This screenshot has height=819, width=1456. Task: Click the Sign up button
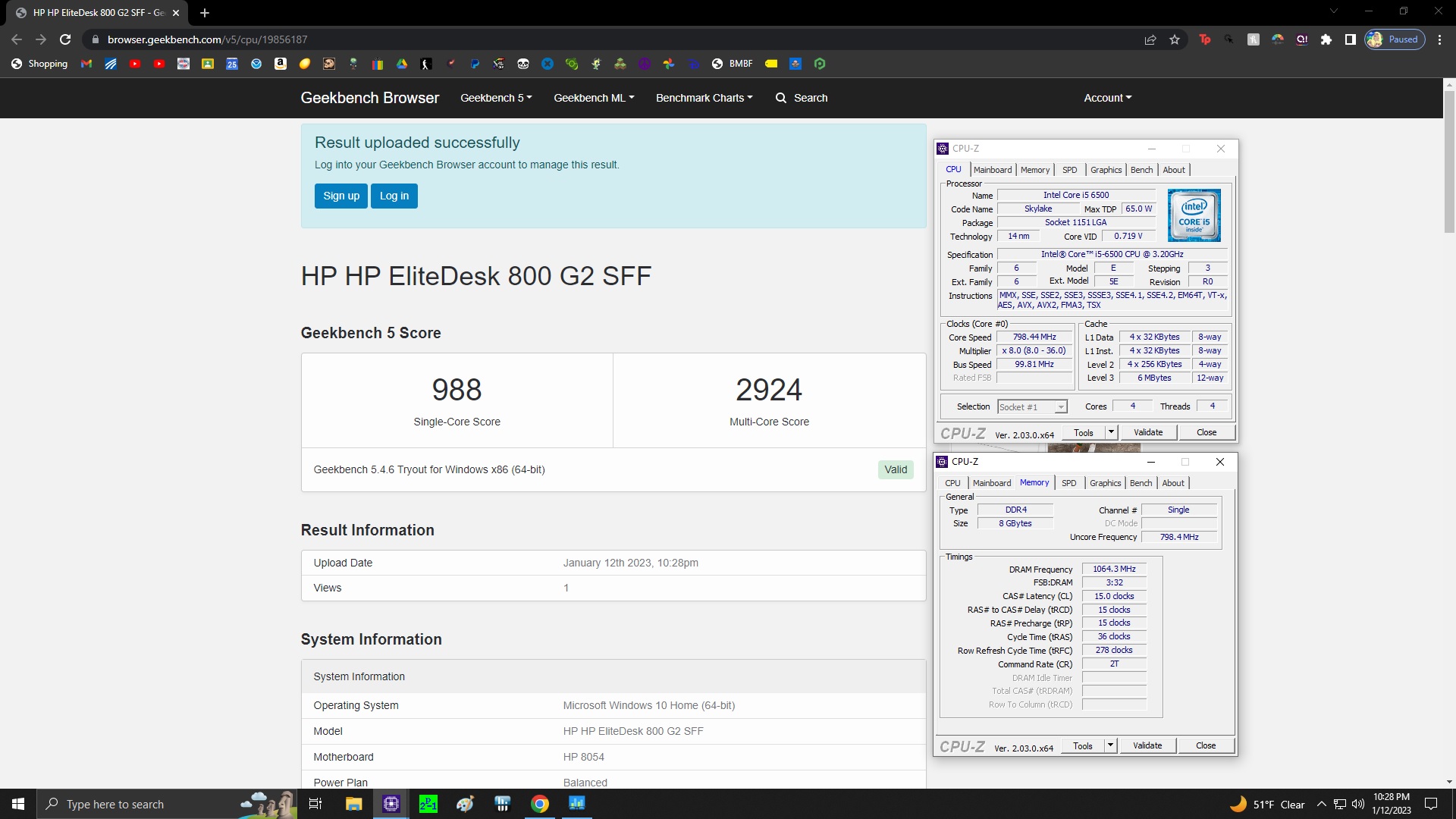(x=341, y=196)
